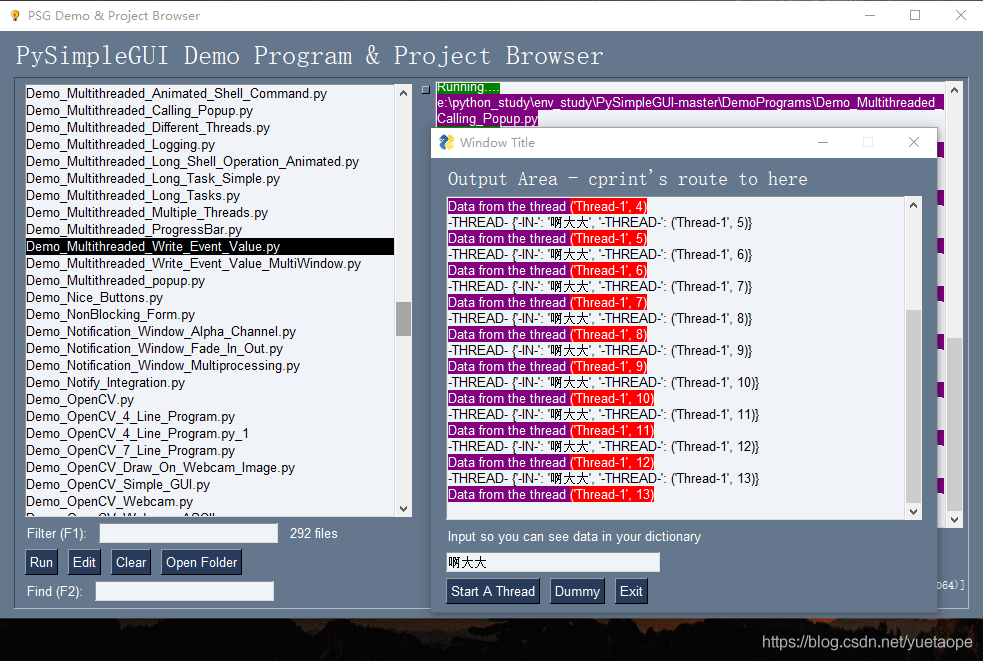The height and width of the screenshot is (661, 983).
Task: Click PSG Demo window lightbulb icon
Action: point(15,15)
